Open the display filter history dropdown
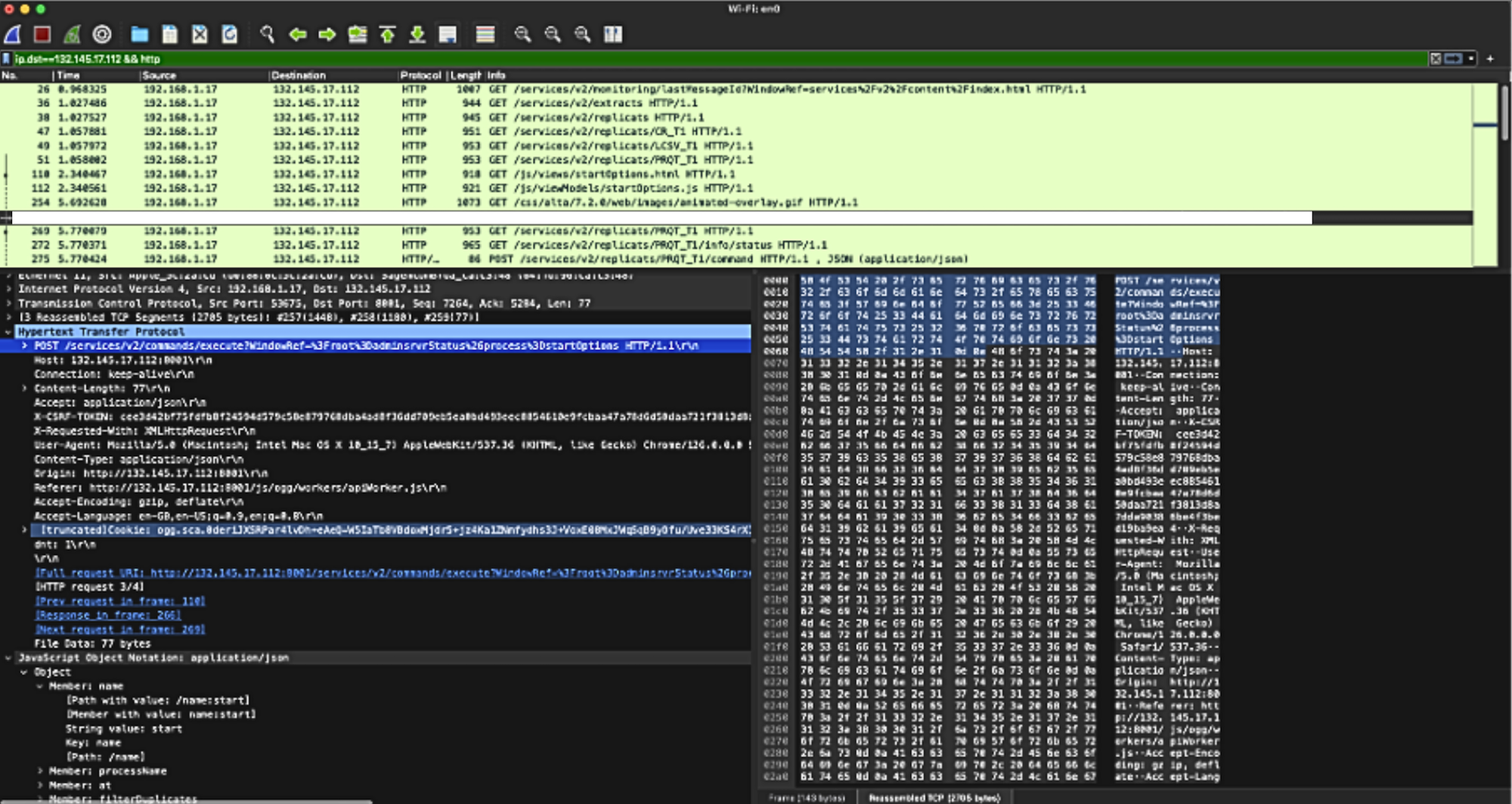The width and height of the screenshot is (1512, 804). tap(1471, 58)
